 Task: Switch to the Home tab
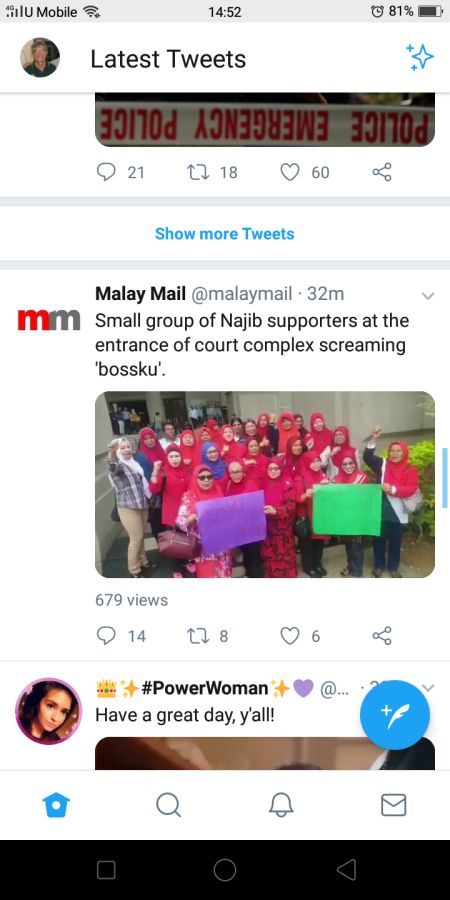(56, 805)
